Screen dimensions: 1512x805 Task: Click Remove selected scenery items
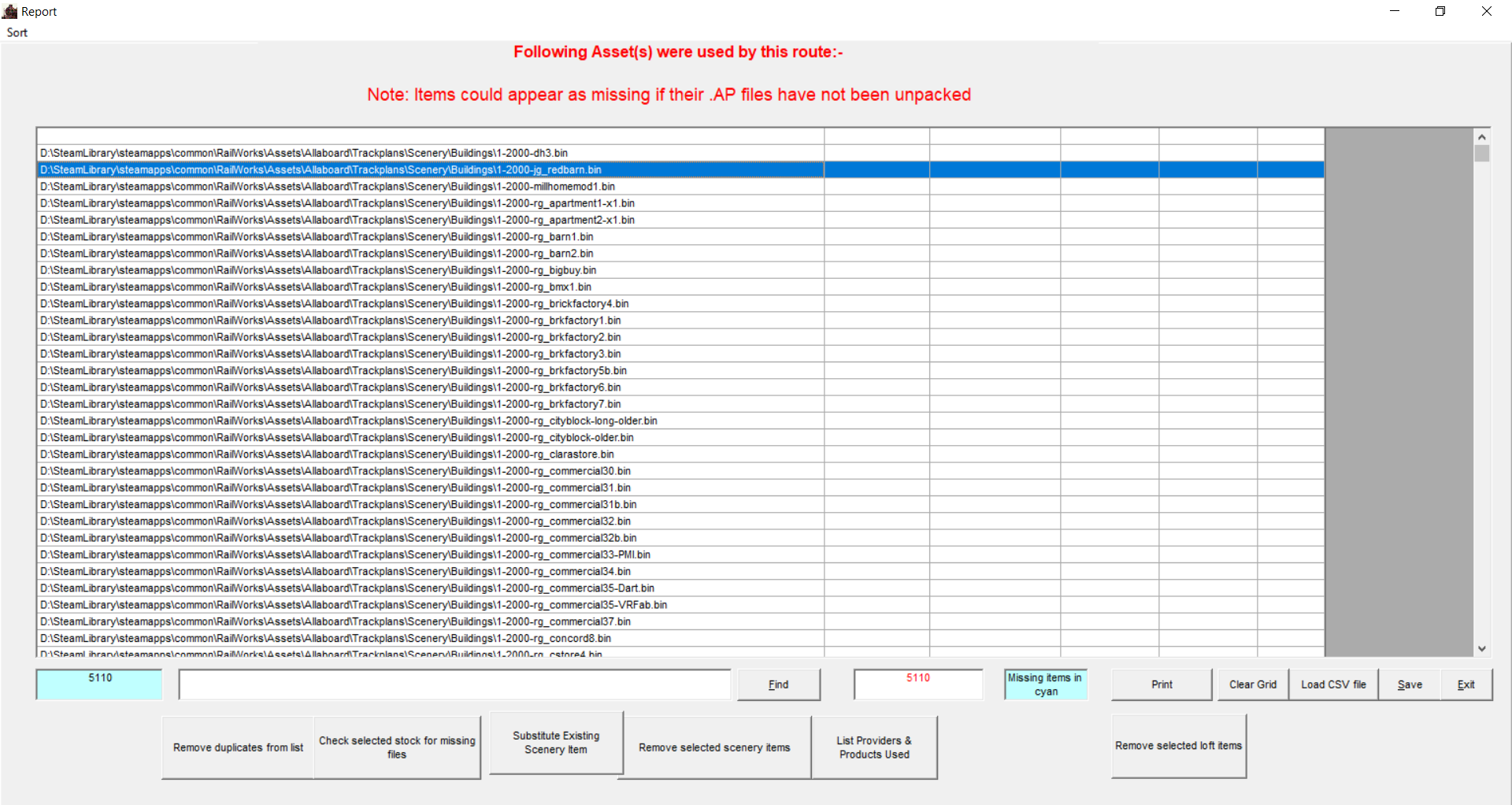714,747
